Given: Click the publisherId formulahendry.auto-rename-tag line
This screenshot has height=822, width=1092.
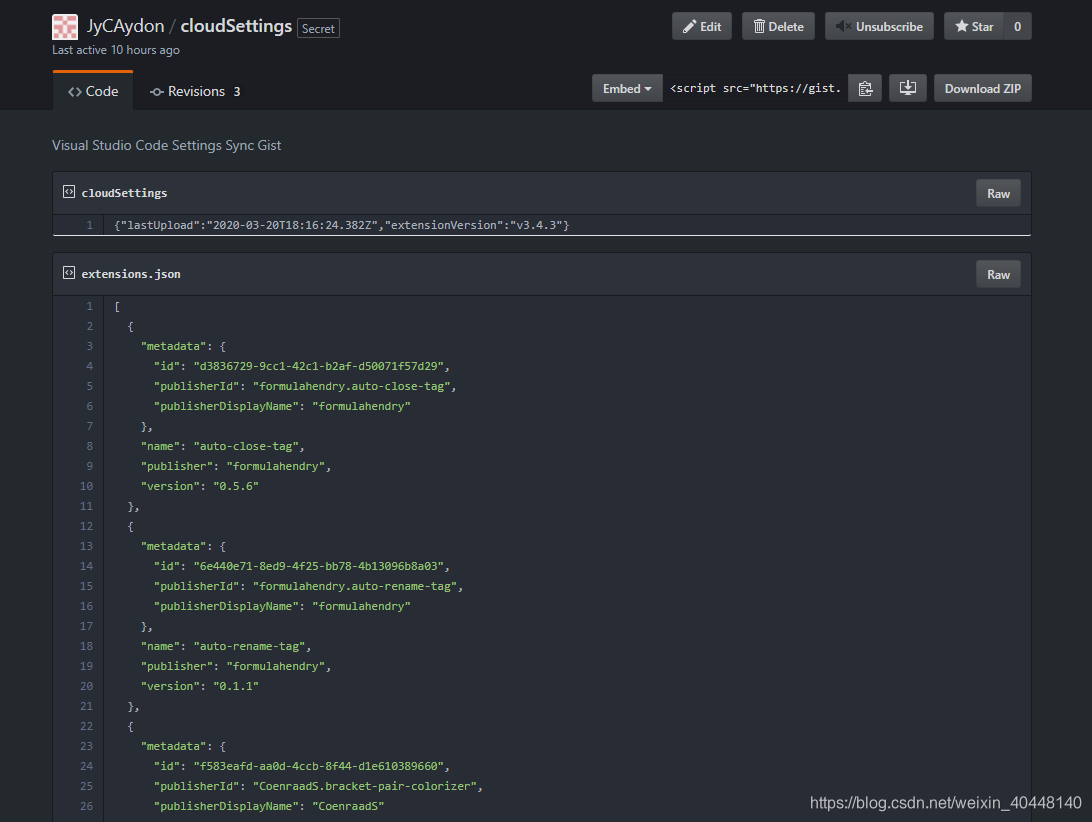Looking at the screenshot, I should 309,586.
